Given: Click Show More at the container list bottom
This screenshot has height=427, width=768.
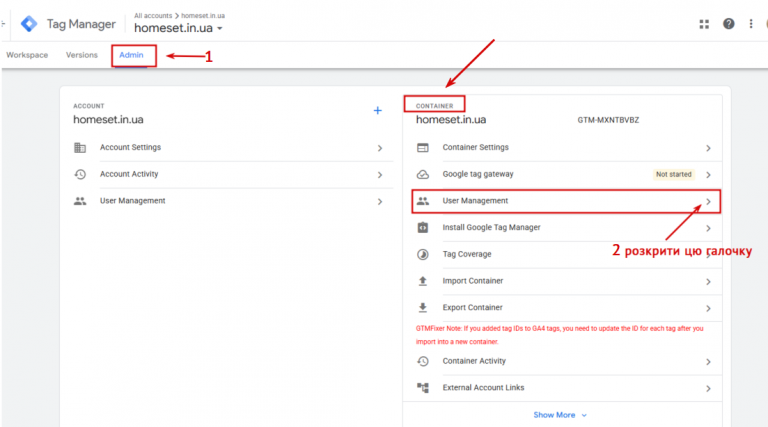Looking at the screenshot, I should coord(560,415).
